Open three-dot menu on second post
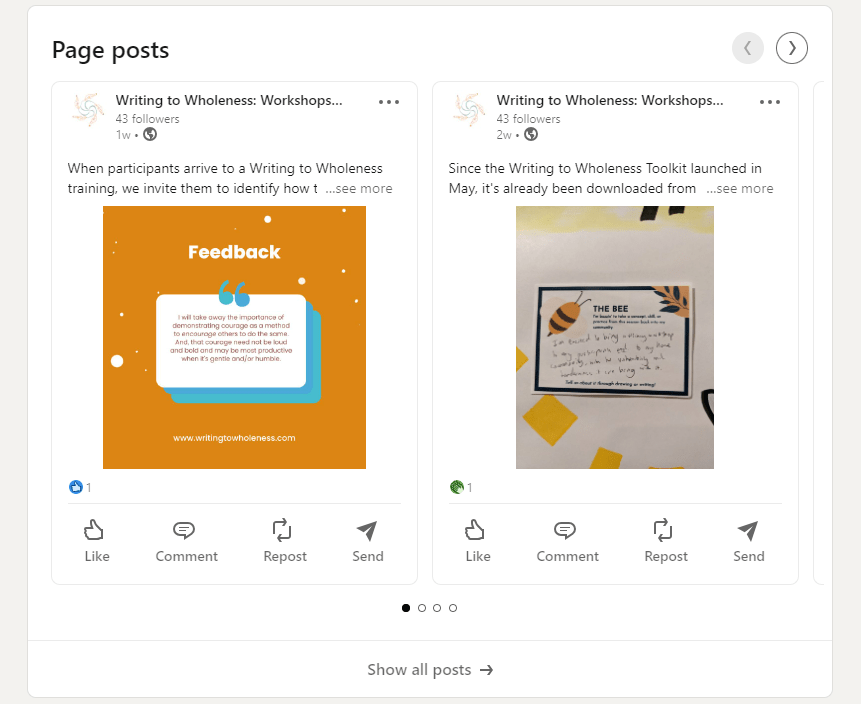 [770, 102]
